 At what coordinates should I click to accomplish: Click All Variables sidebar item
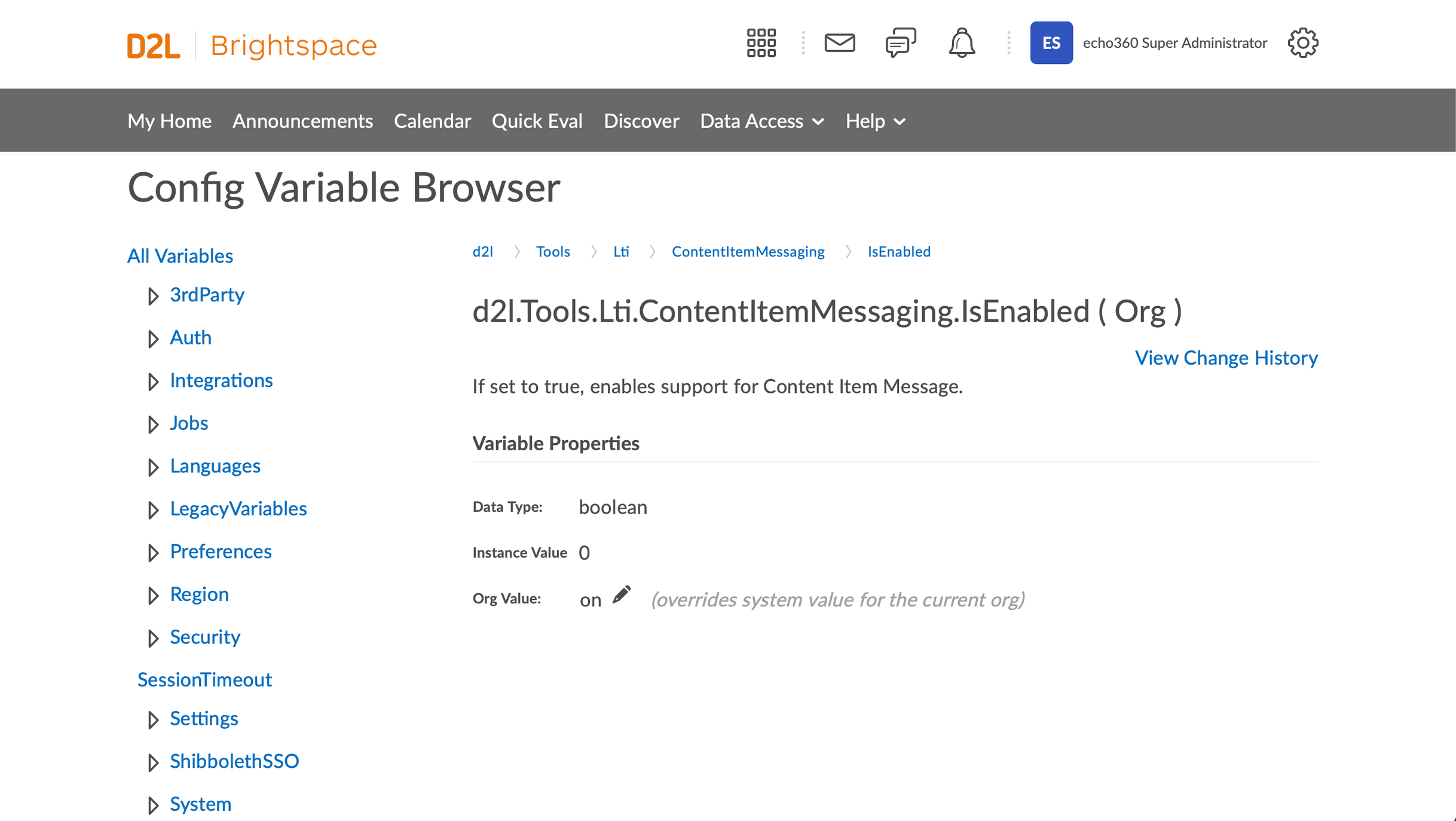pos(180,256)
